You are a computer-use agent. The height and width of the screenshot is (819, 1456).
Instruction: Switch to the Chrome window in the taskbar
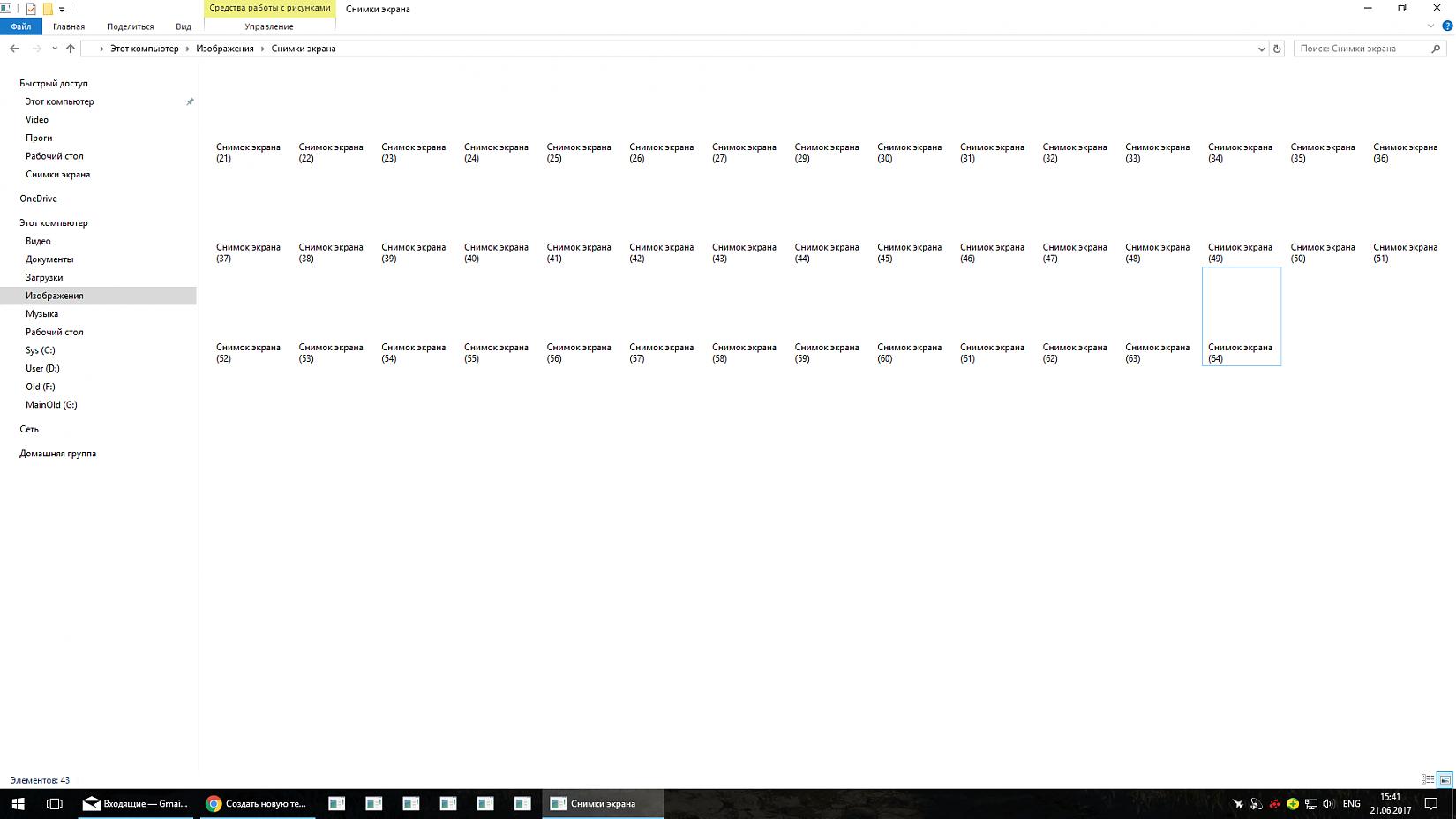point(256,804)
